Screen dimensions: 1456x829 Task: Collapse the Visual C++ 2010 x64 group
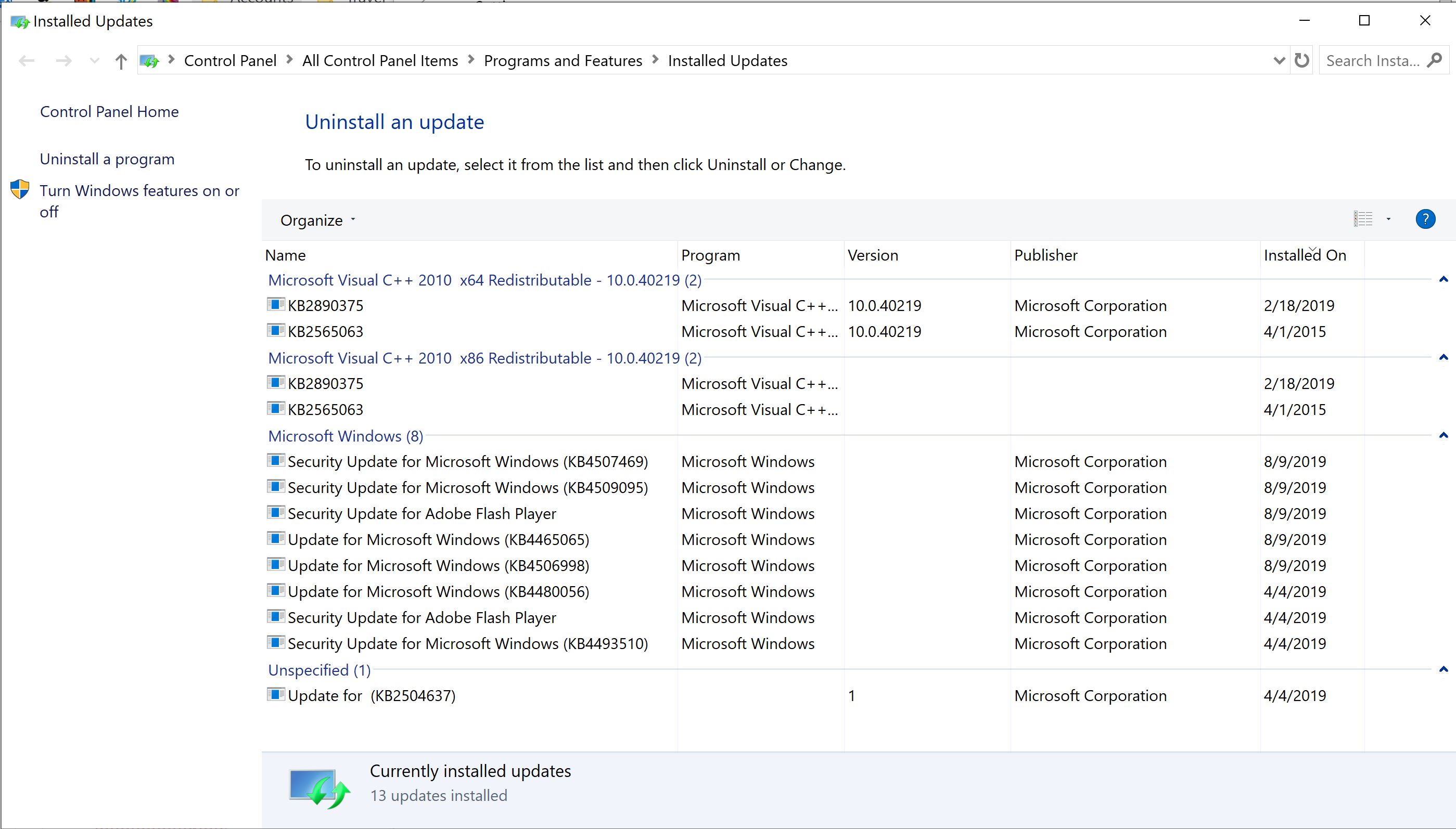click(1443, 280)
